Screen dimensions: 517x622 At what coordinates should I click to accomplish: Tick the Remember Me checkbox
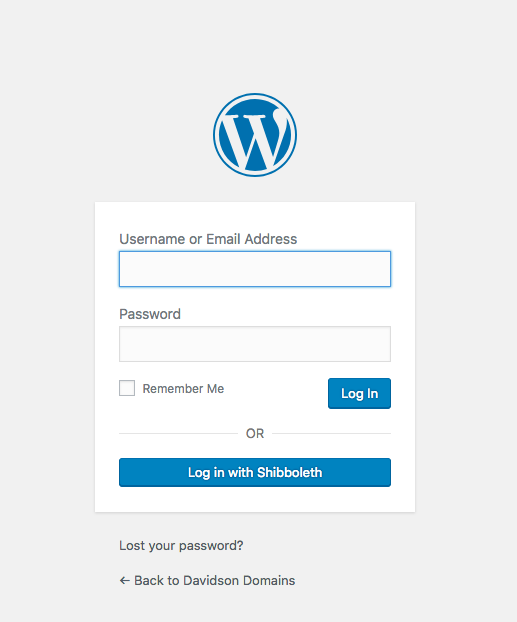(x=127, y=388)
